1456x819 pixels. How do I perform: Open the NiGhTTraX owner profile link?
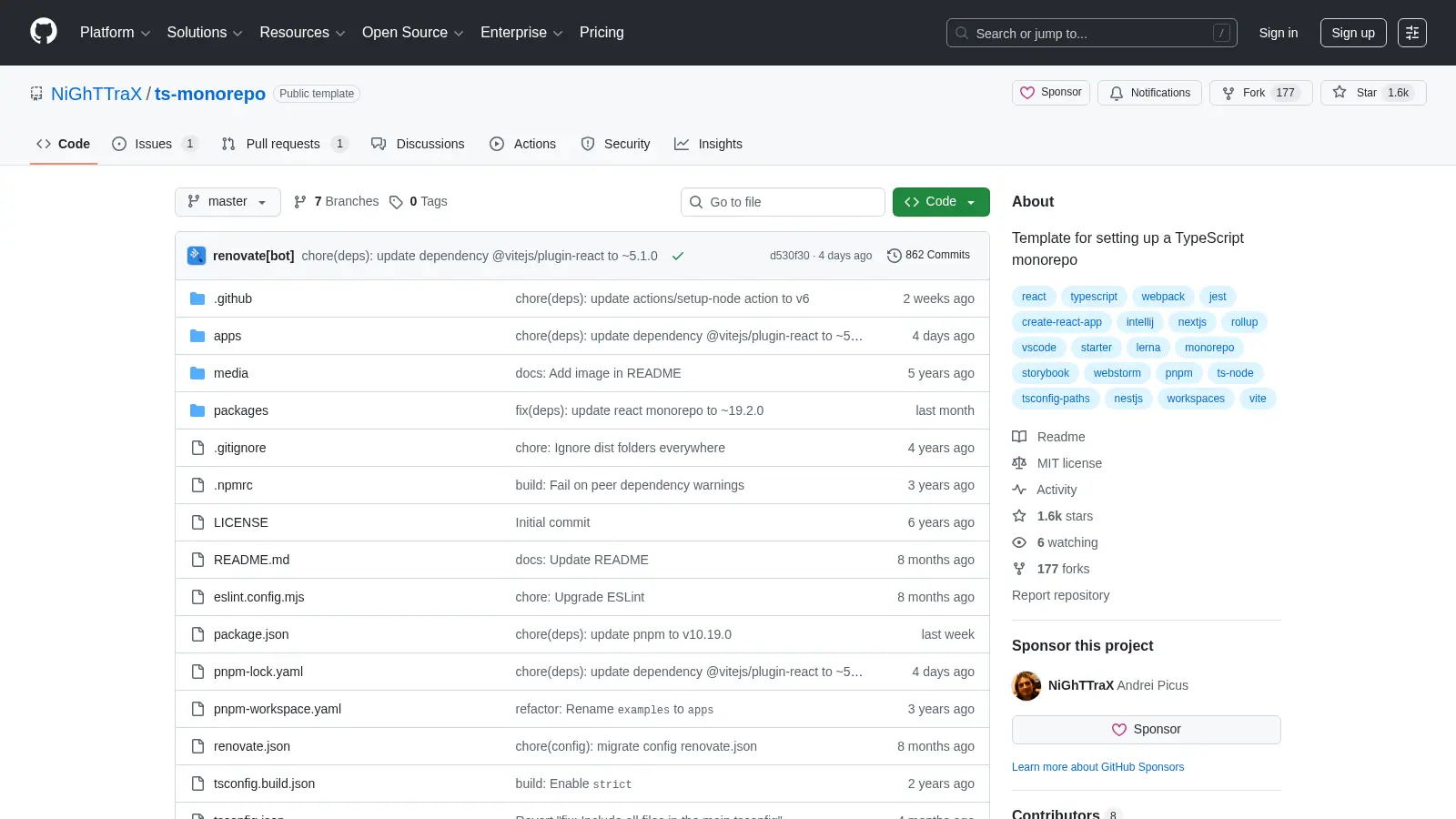click(96, 94)
